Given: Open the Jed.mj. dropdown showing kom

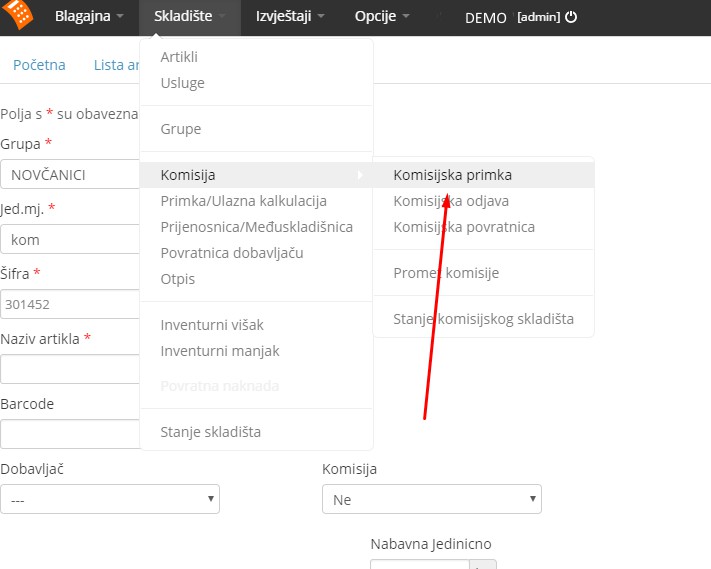Looking at the screenshot, I should (70, 239).
